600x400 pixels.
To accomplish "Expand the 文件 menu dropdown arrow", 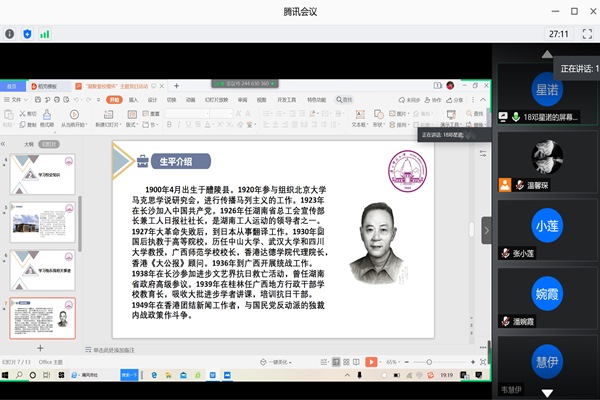I will (26, 100).
